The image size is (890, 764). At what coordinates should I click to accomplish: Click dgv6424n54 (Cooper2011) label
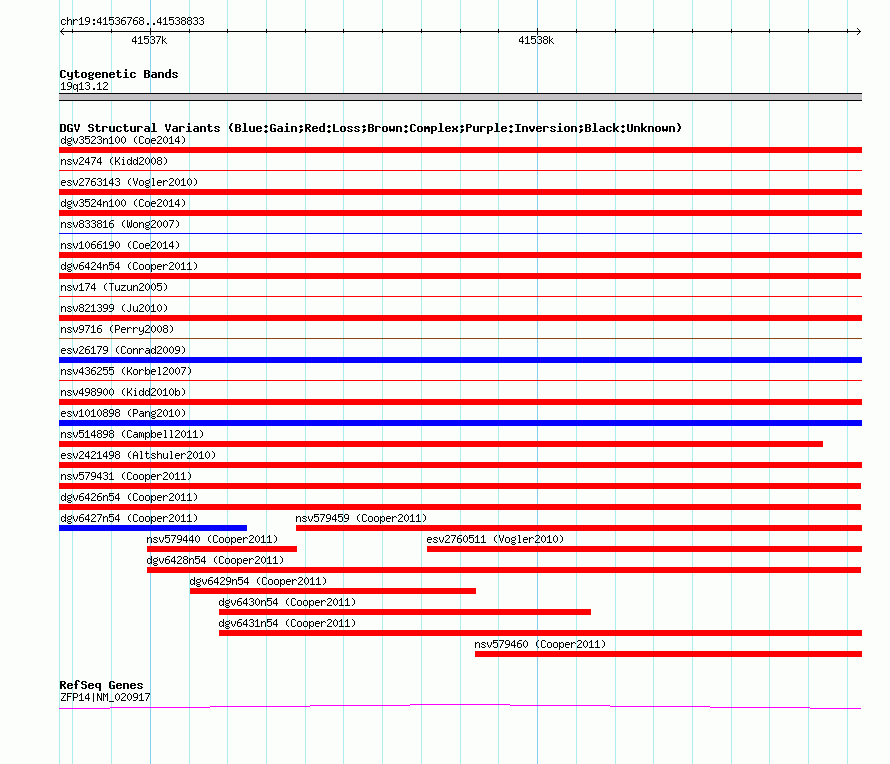tap(129, 266)
